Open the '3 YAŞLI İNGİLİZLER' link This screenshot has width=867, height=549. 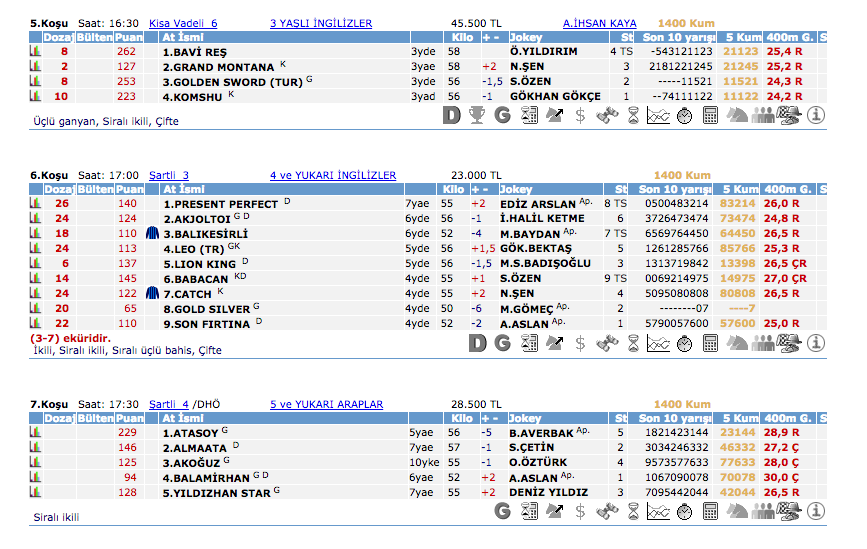coord(321,23)
